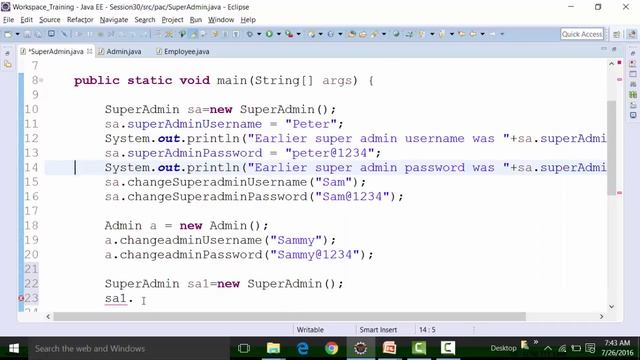640x360 pixels.
Task: Open the New dropdown arrow
Action: [18, 34]
